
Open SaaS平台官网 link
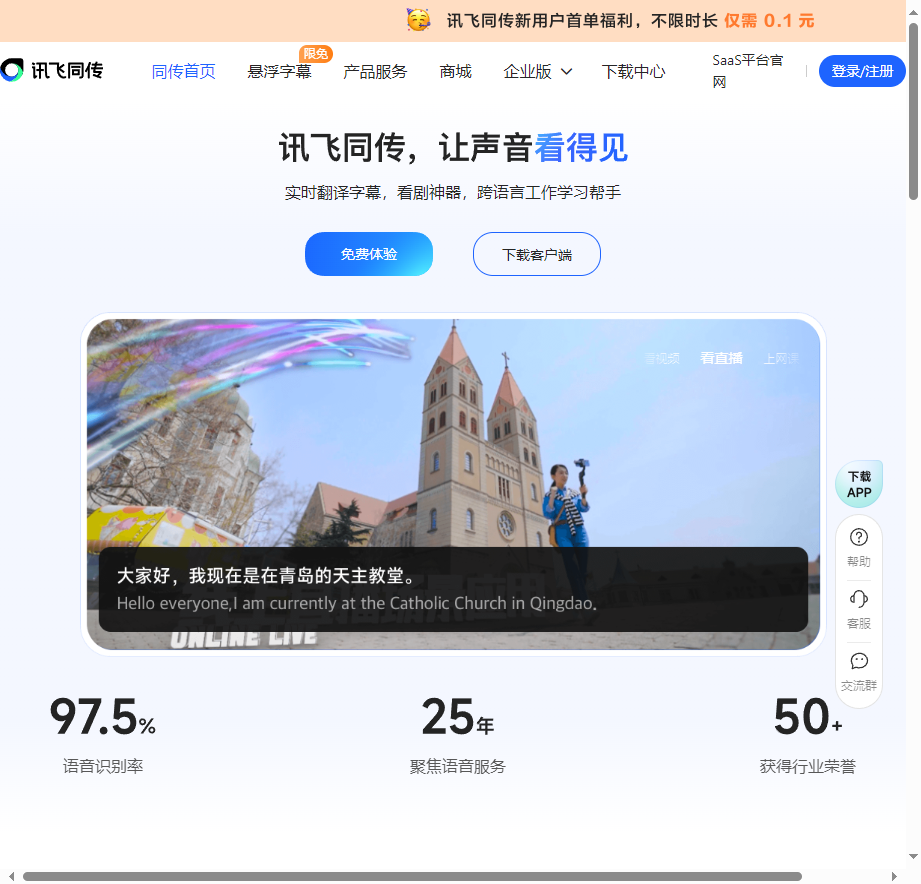747,70
